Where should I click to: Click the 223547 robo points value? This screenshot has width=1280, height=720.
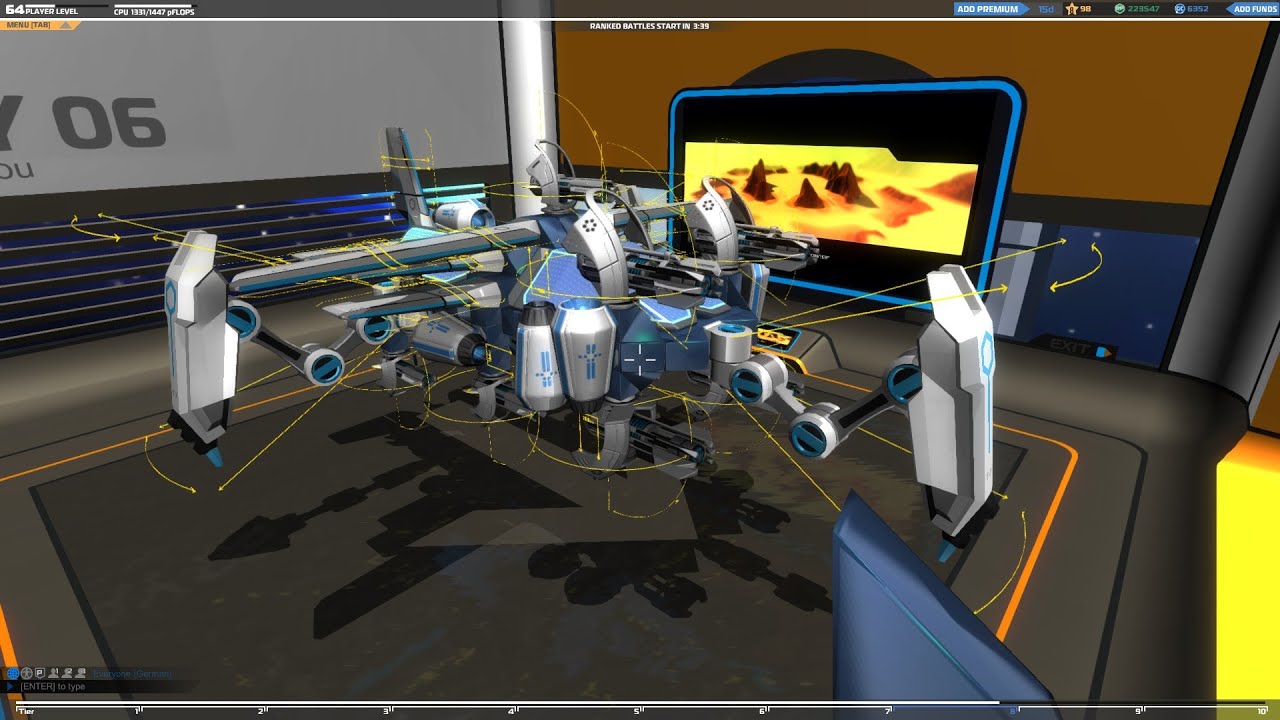pos(1144,9)
